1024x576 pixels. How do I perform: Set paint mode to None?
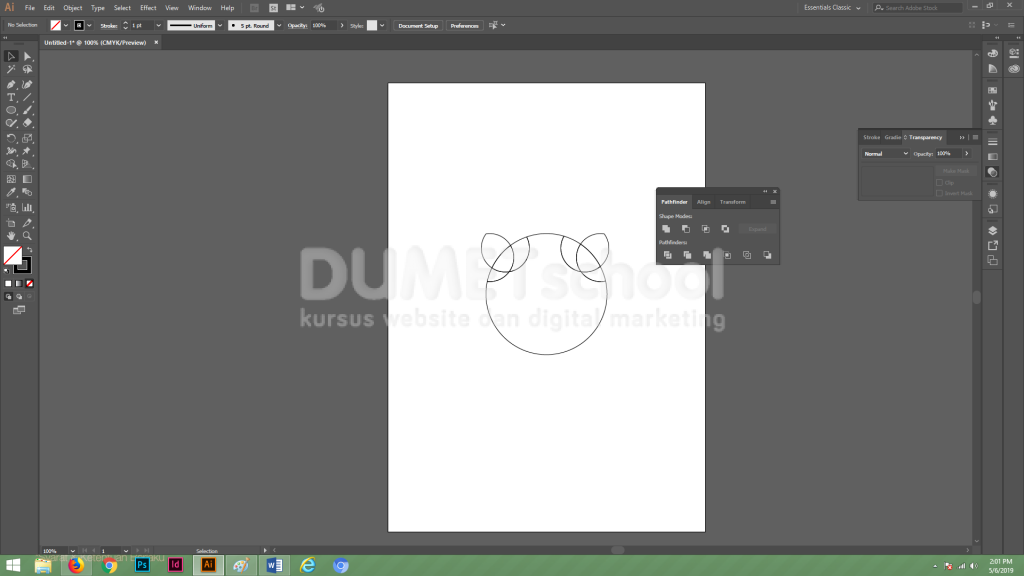(29, 283)
